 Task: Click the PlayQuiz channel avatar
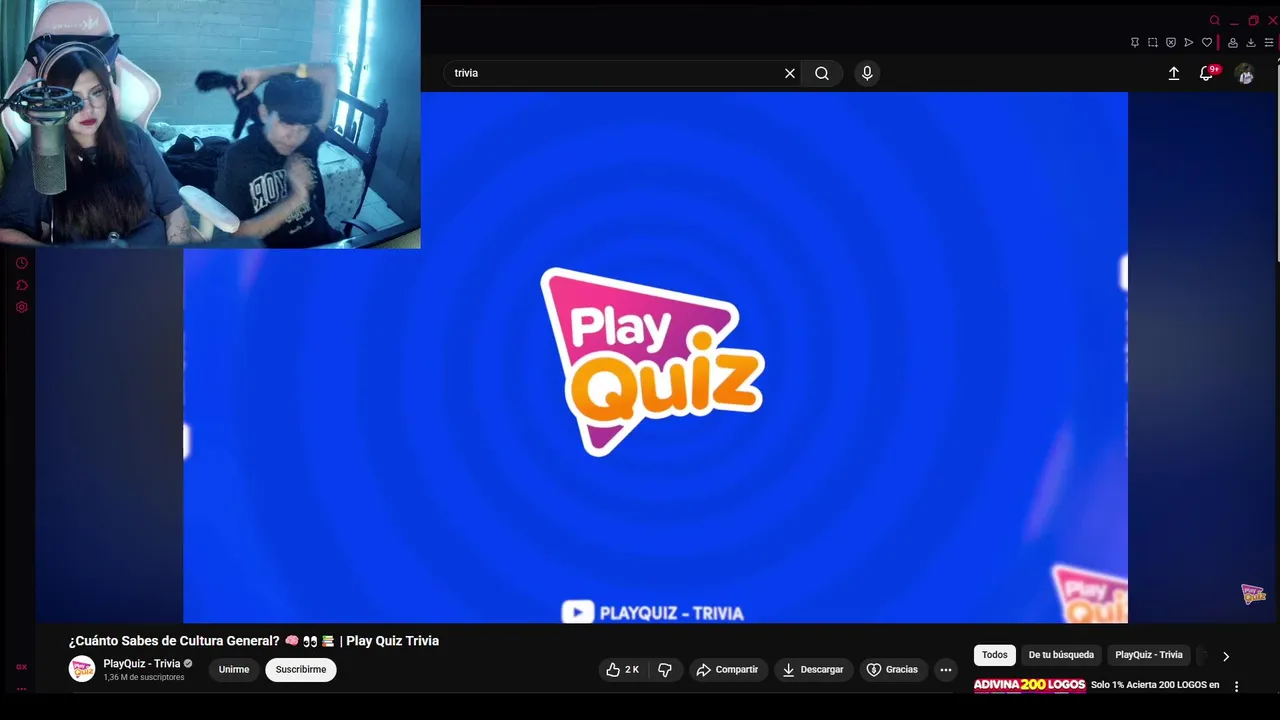pos(82,669)
